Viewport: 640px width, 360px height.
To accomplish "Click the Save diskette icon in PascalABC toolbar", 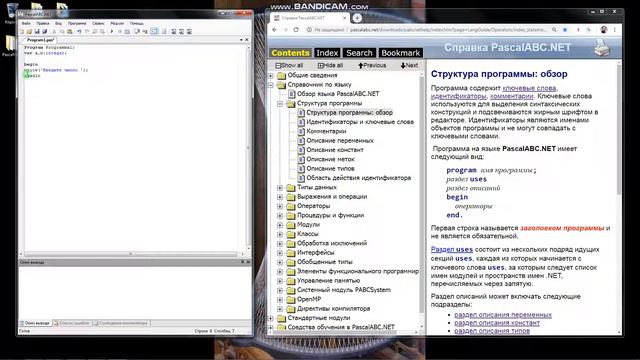I will (x=37, y=31).
